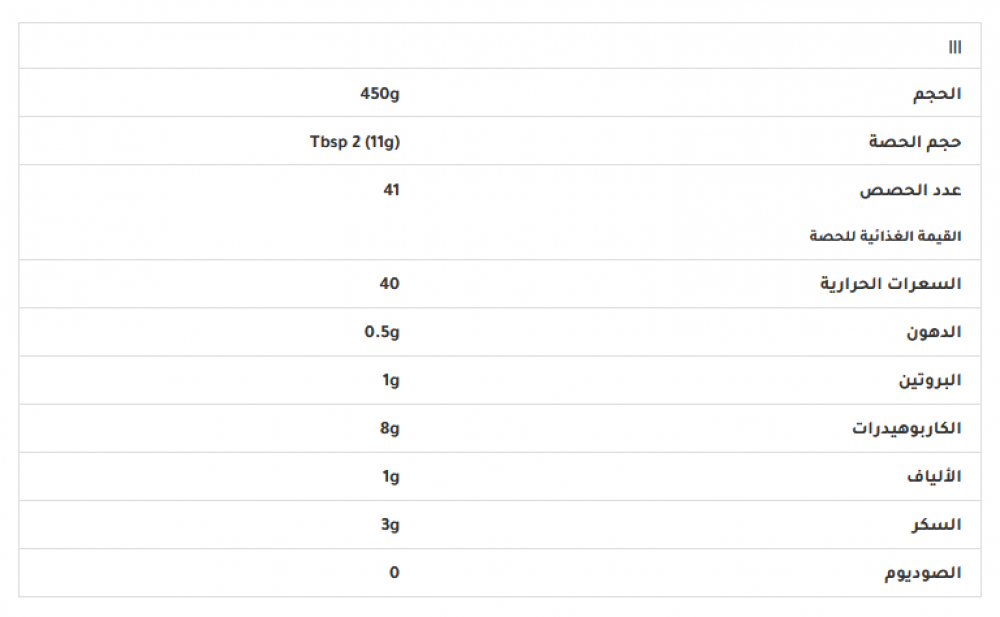Select the الصوديوم row label
The width and height of the screenshot is (1000, 617).
pos(922,573)
